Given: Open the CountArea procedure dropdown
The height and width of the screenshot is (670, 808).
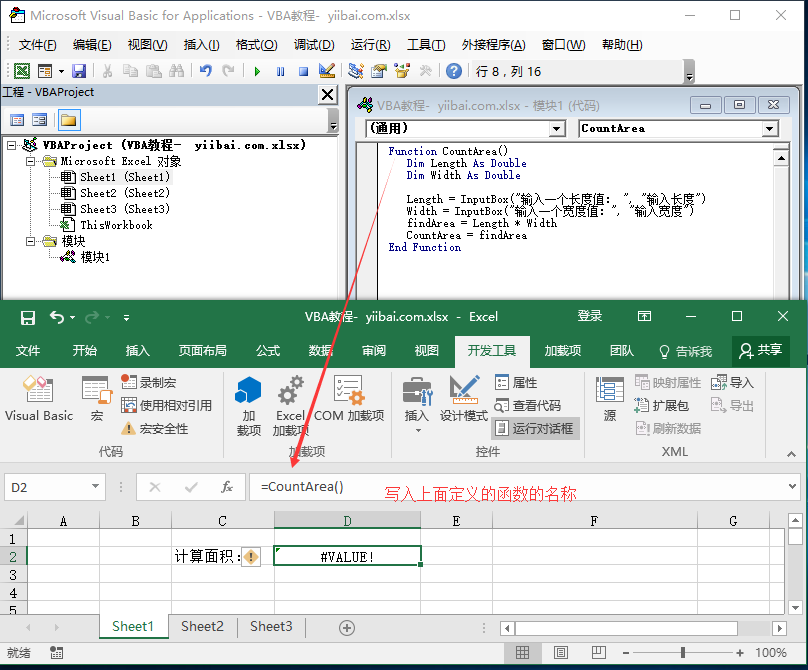Looking at the screenshot, I should [769, 129].
